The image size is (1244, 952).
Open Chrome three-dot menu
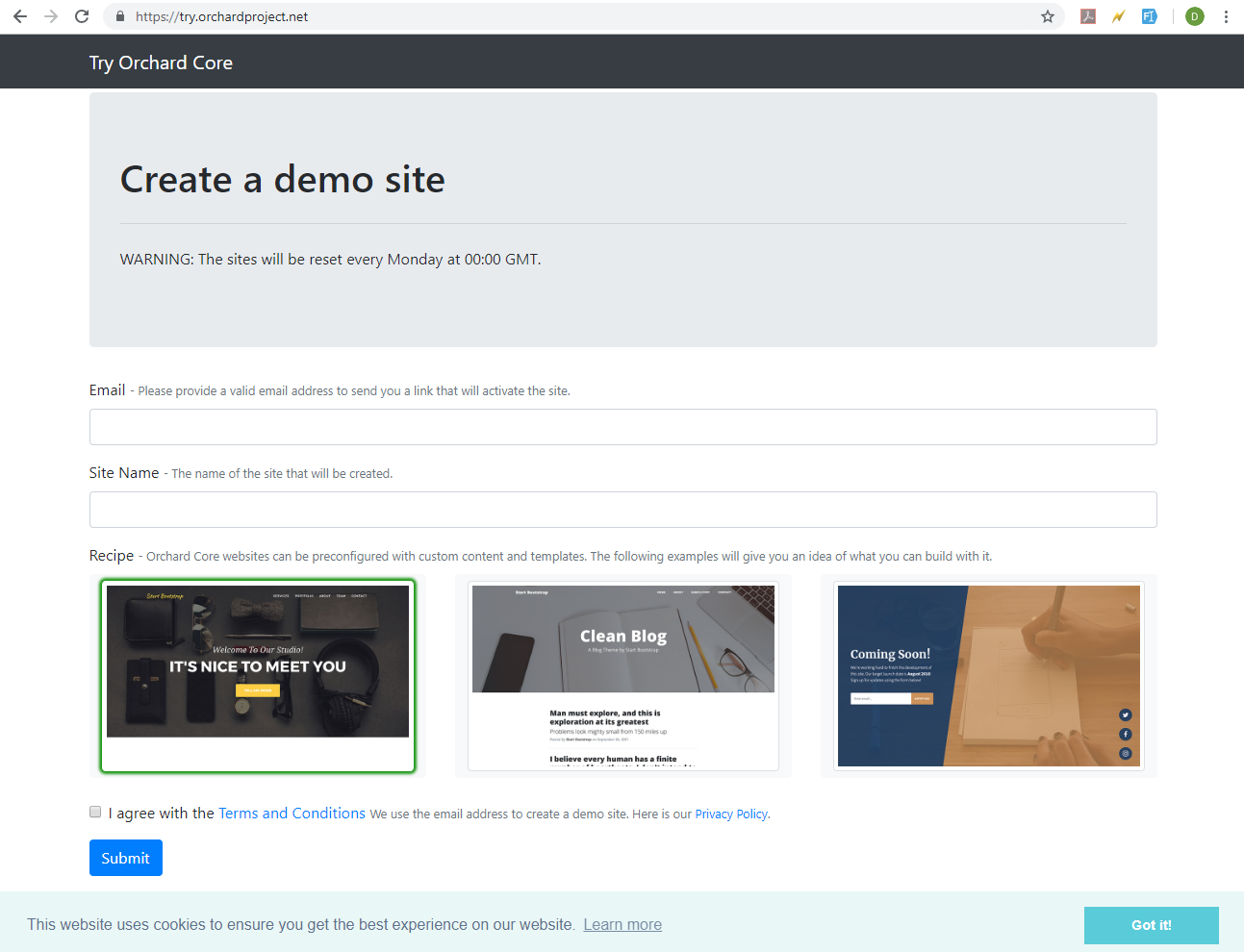coord(1226,16)
